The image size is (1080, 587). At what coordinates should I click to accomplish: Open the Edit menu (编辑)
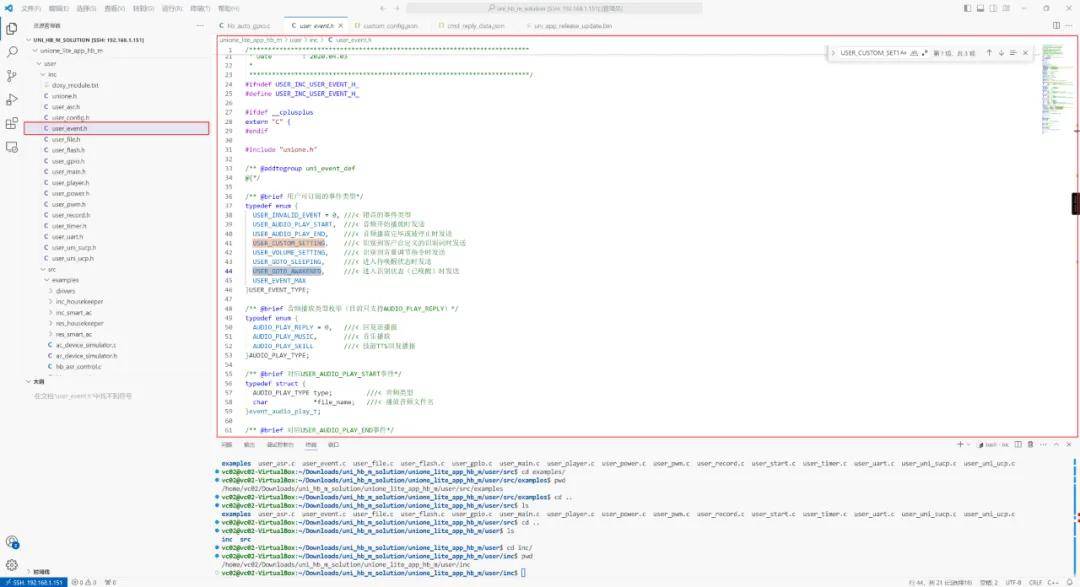59,8
